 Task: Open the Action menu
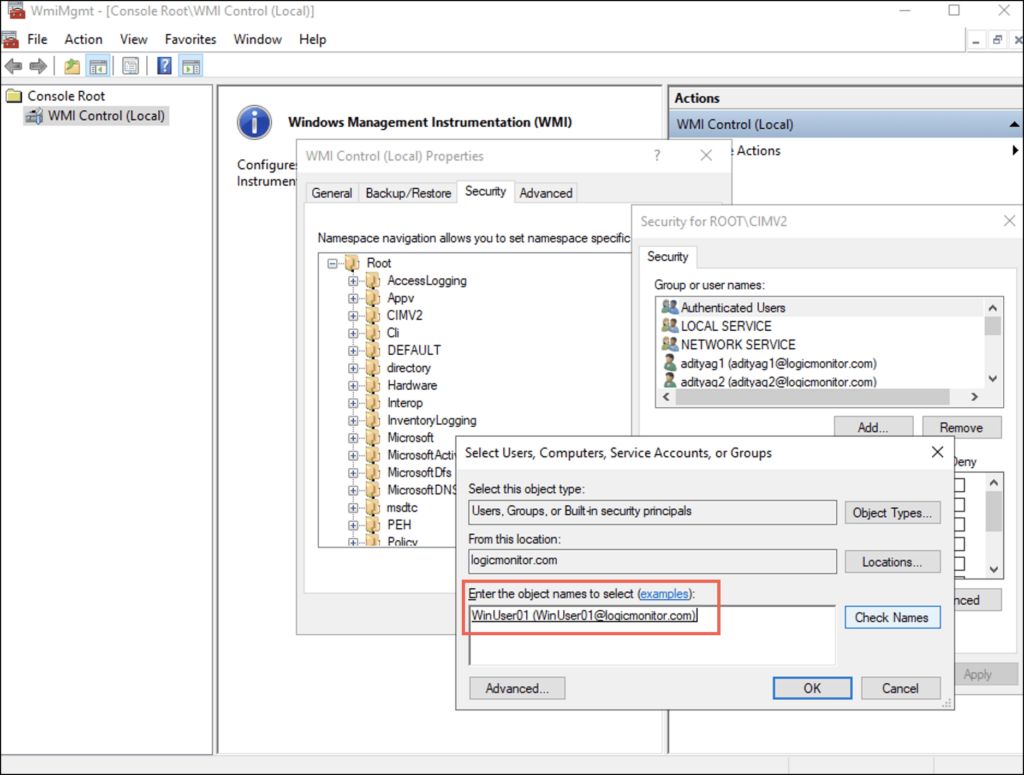click(x=83, y=39)
